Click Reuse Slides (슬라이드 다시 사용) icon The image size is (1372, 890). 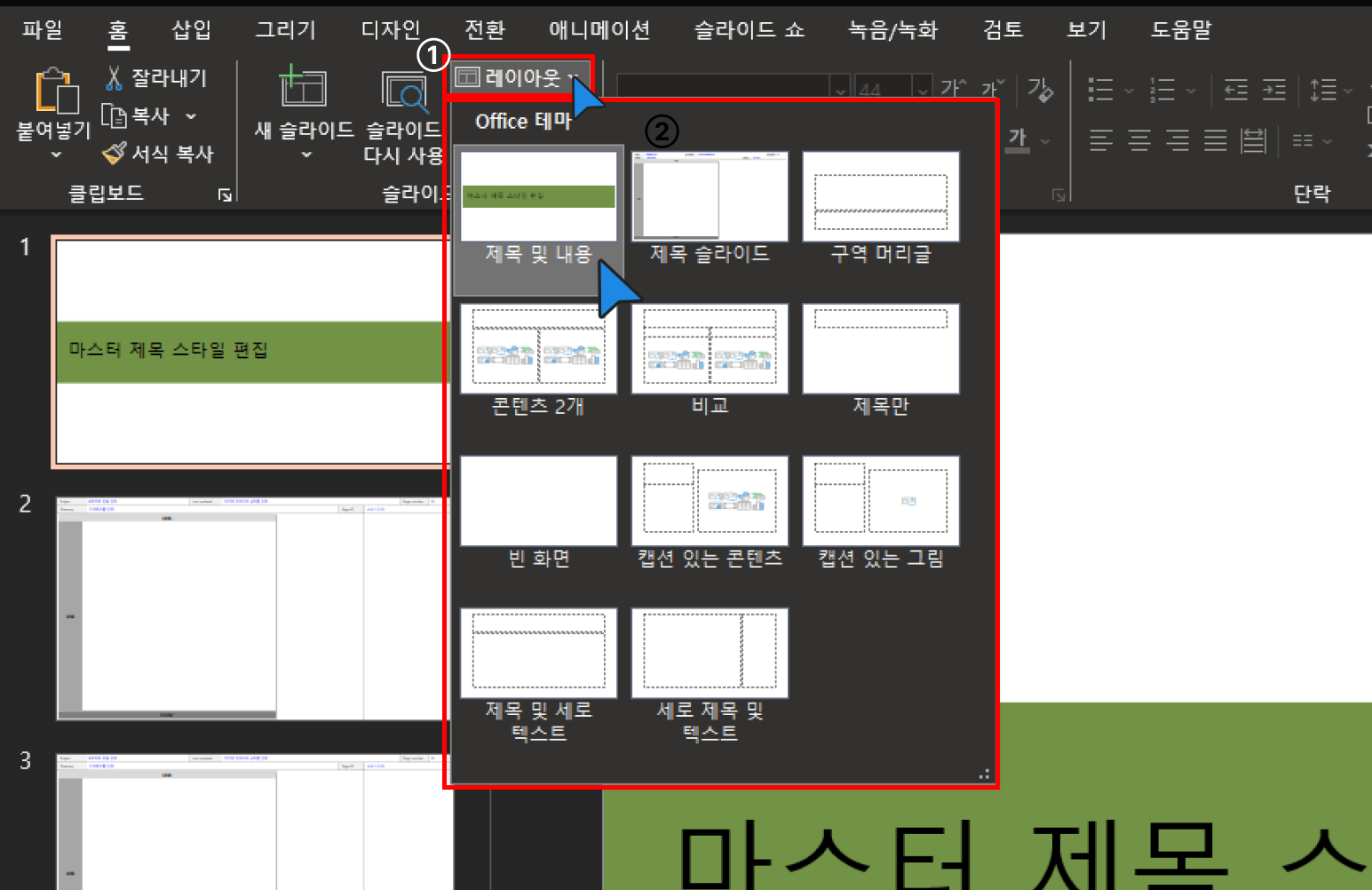click(x=405, y=91)
